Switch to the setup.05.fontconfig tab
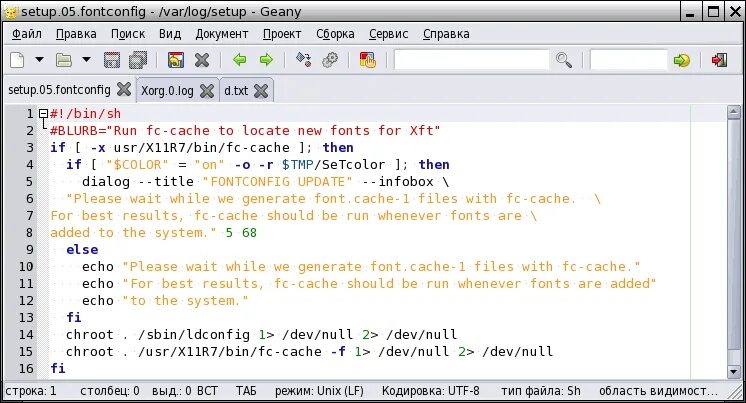The width and height of the screenshot is (746, 403). click(59, 89)
